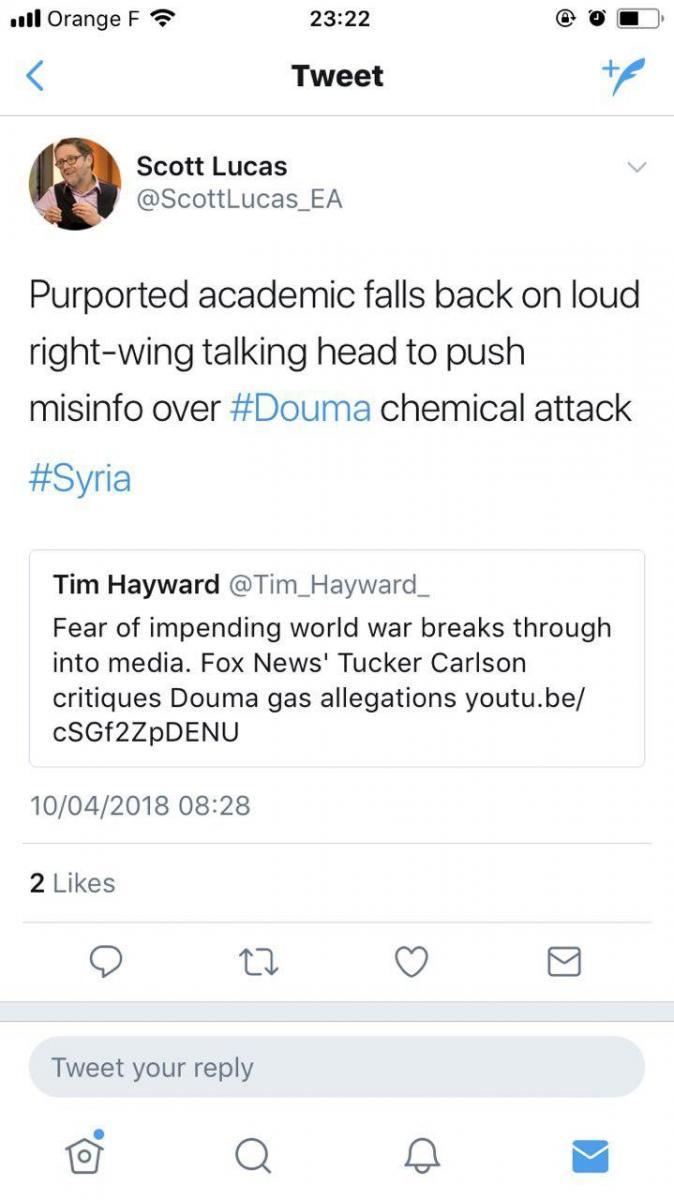The width and height of the screenshot is (674, 1200).
Task: View the 2 Likes list
Action: coord(72,883)
